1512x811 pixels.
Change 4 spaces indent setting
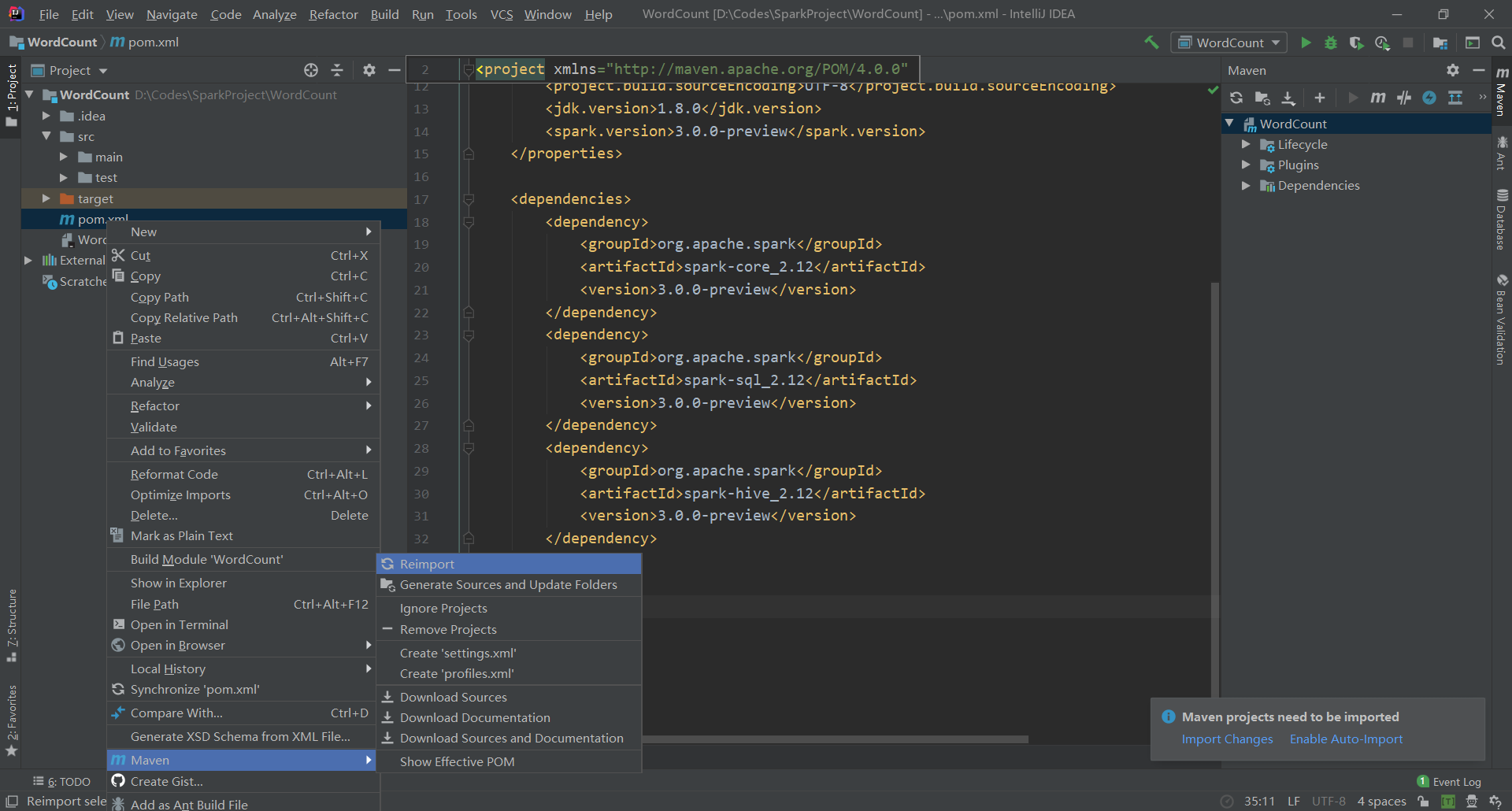click(1381, 802)
